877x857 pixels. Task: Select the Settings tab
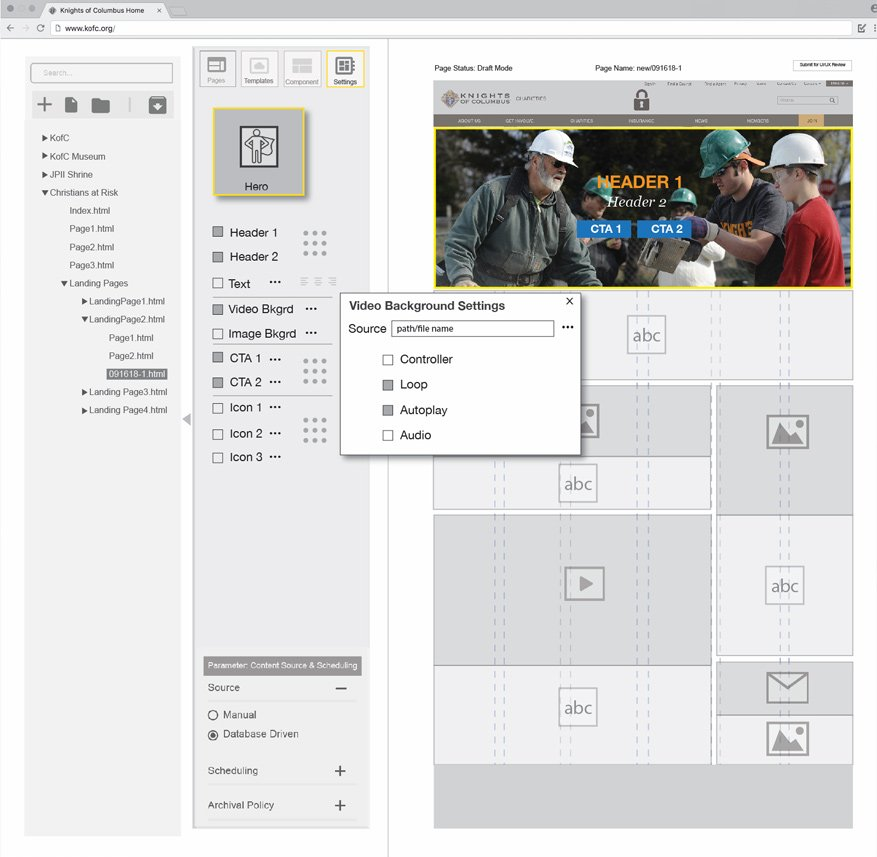click(345, 69)
